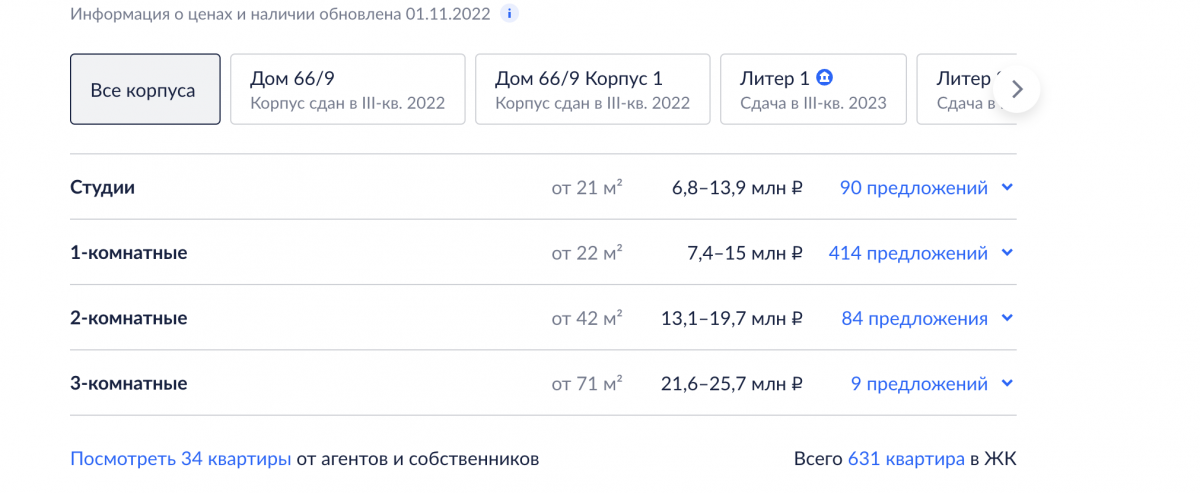Expand the 1-комнатные offers chevron

(x=1007, y=253)
